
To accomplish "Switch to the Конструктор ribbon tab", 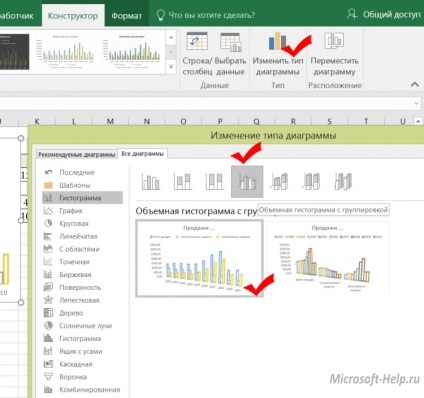I will (x=73, y=16).
